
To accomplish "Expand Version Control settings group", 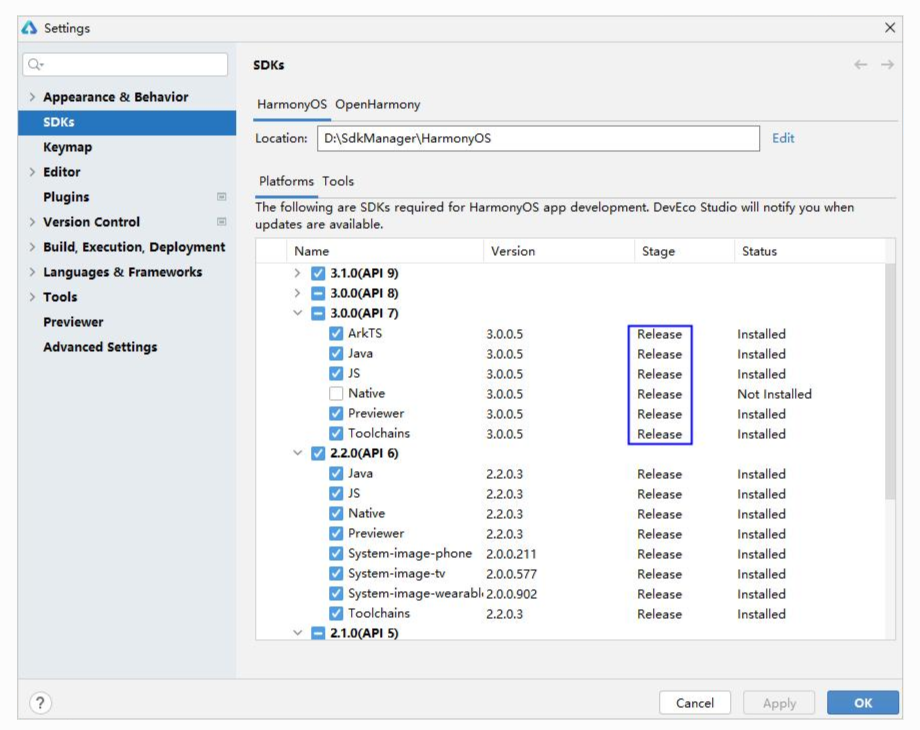I will tap(32, 222).
